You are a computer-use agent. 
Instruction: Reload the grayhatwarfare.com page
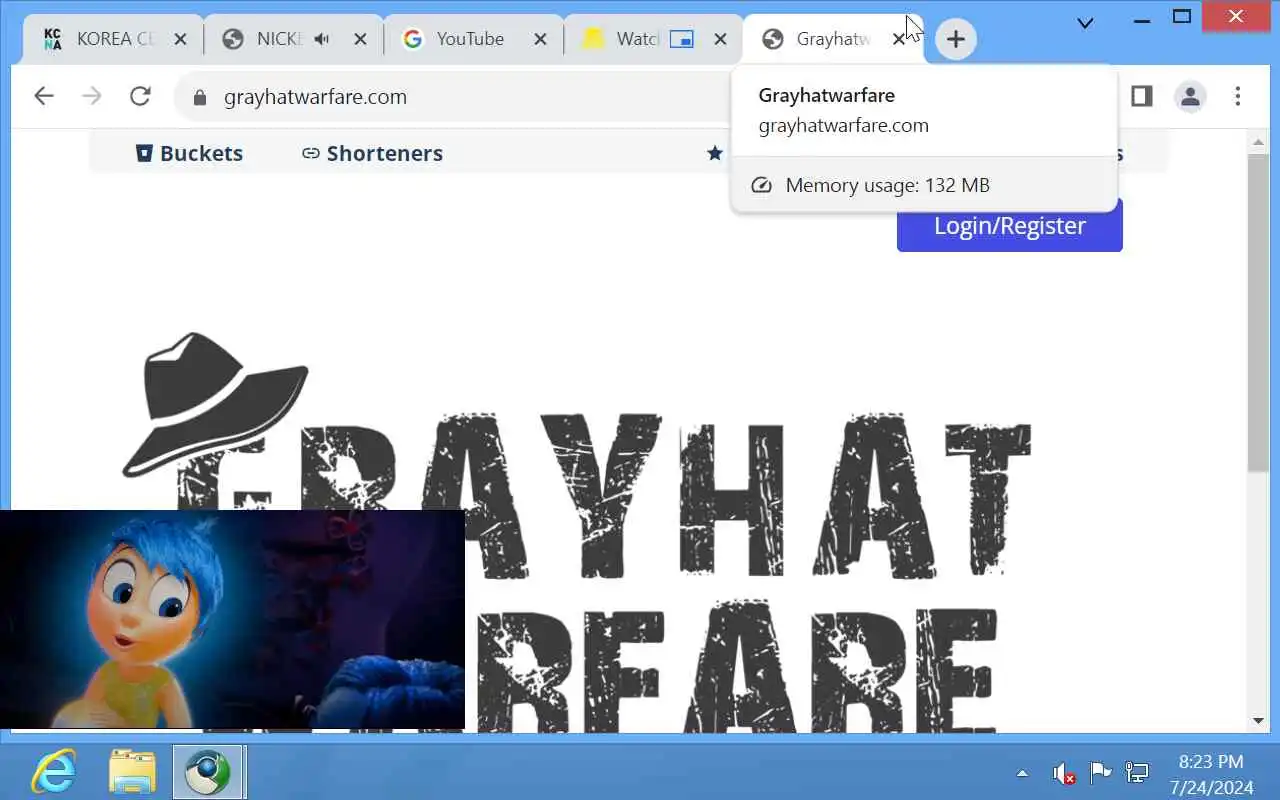[140, 96]
